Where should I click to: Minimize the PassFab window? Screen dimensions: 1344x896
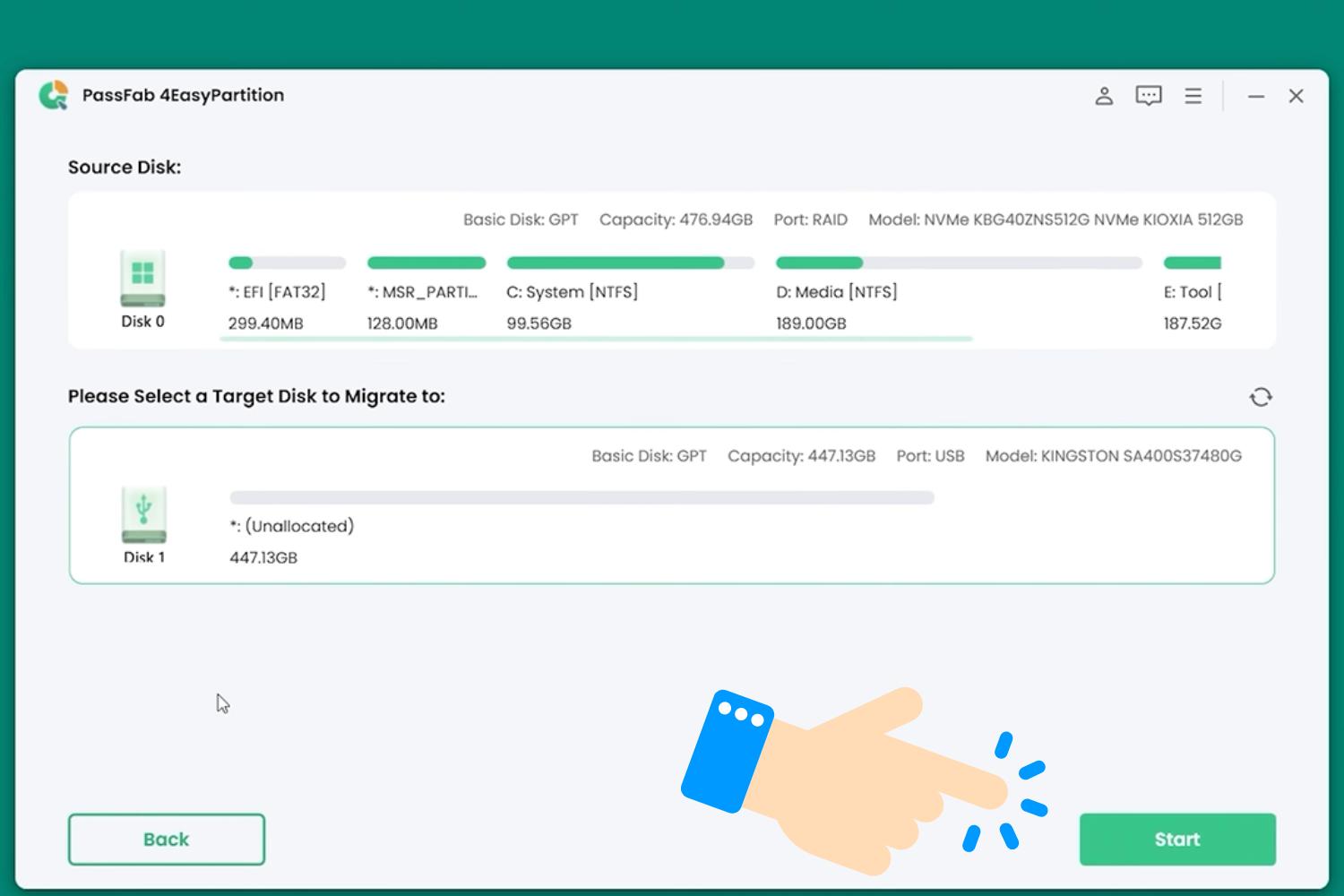(1256, 96)
